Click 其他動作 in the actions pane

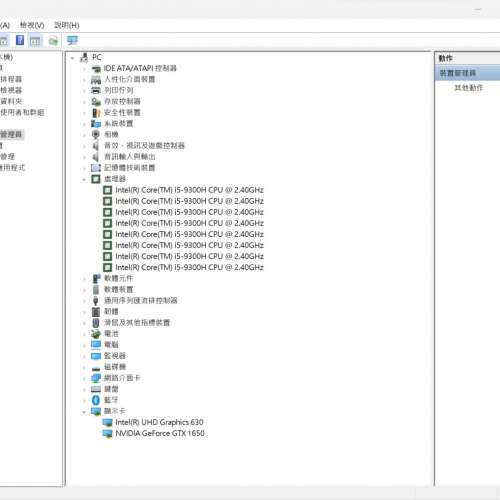point(469,88)
